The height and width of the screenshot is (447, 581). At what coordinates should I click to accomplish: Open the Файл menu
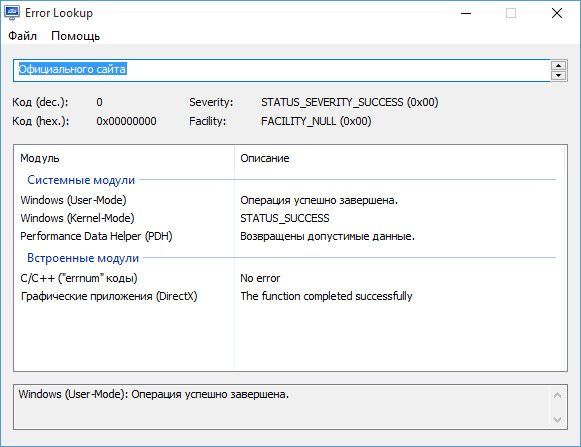pos(22,36)
